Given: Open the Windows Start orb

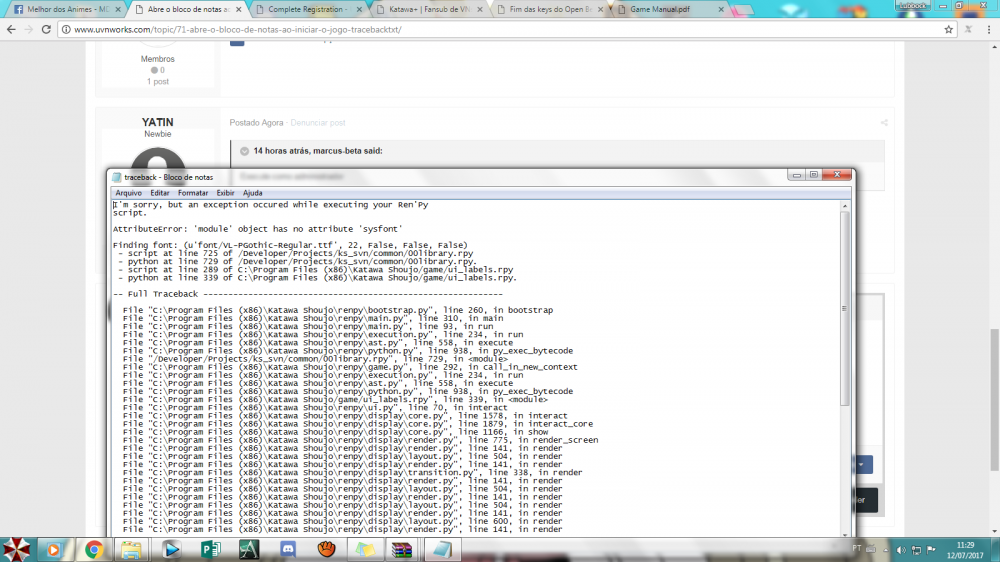Looking at the screenshot, I should [x=17, y=549].
